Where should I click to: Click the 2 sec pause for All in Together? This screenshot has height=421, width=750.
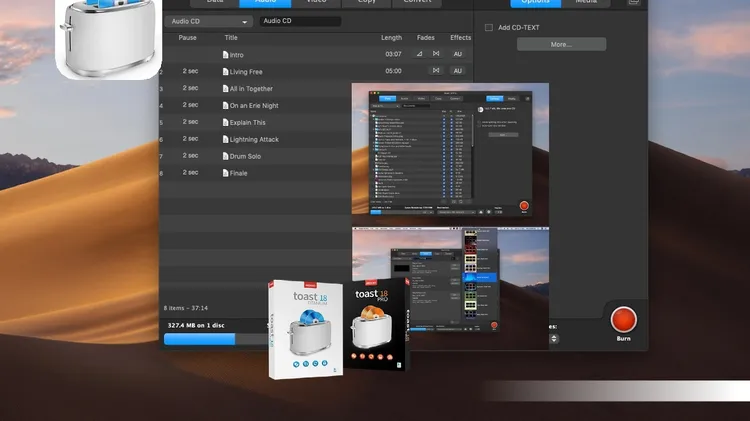pyautogui.click(x=190, y=88)
